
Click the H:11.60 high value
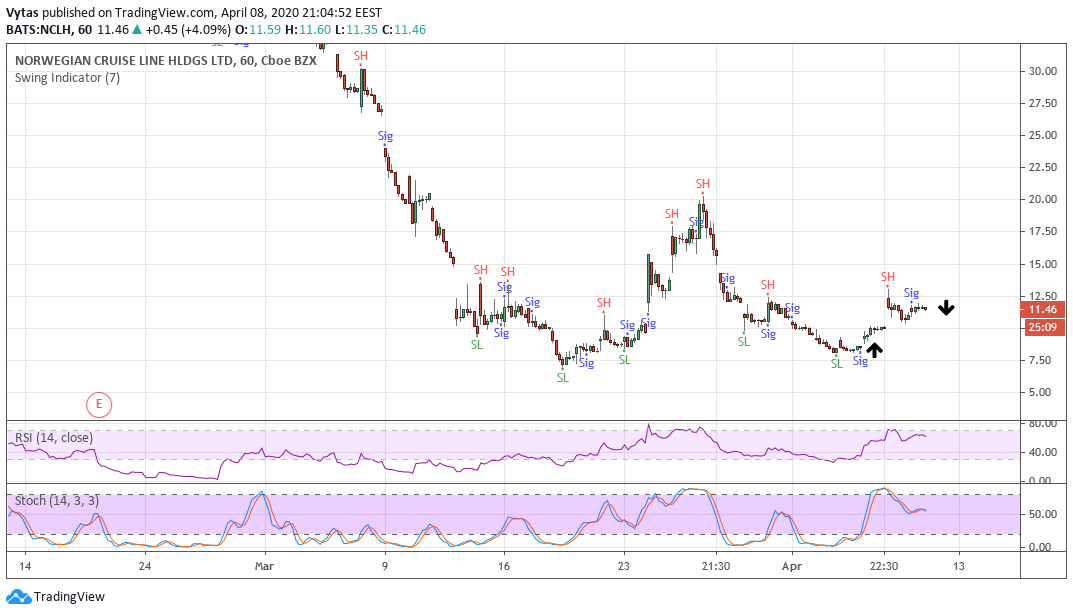click(x=308, y=29)
